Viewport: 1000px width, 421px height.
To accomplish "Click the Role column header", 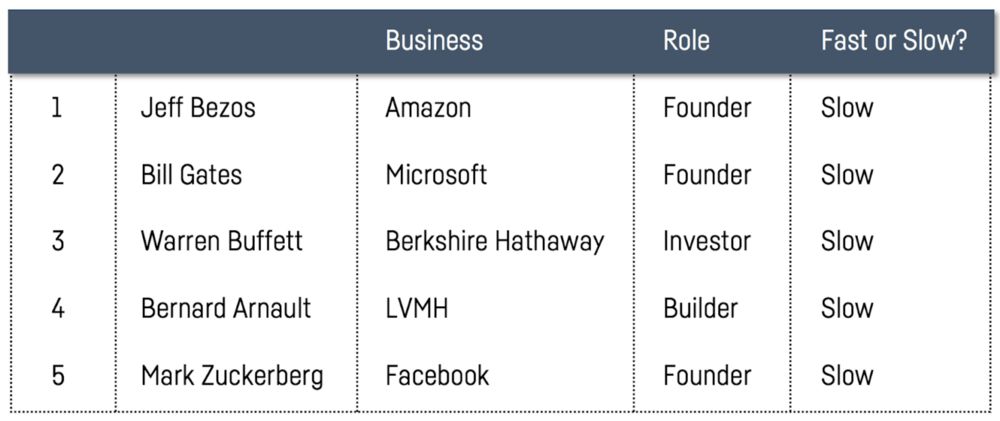I will pos(686,41).
